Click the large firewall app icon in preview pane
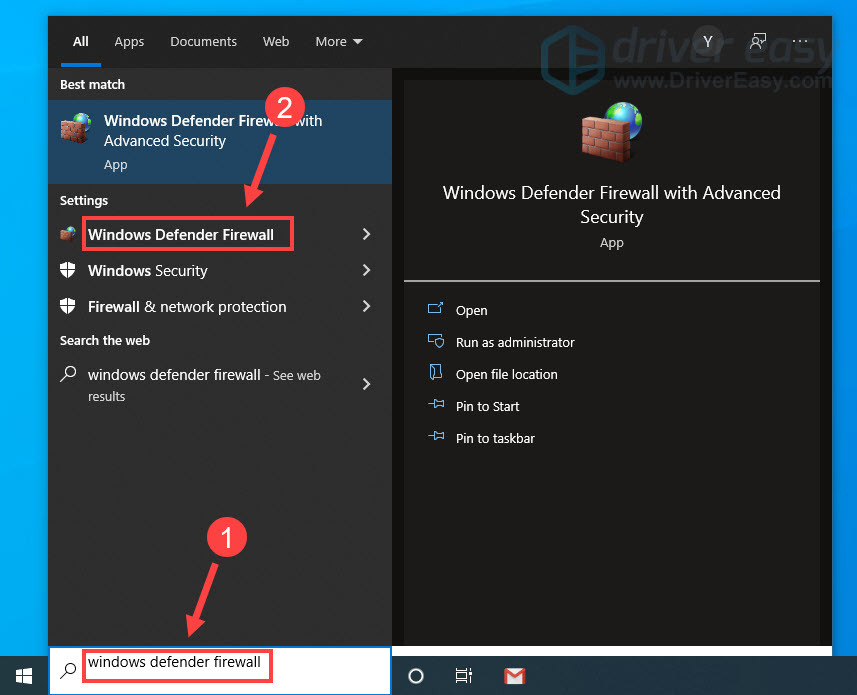857x695 pixels. (x=612, y=132)
